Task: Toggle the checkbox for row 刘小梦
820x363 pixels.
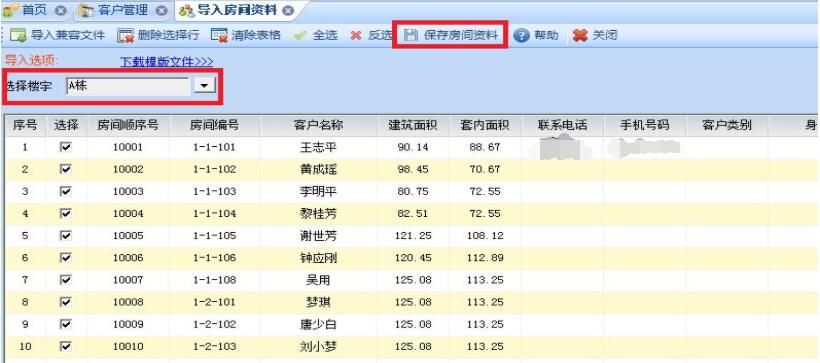Action: (66, 346)
